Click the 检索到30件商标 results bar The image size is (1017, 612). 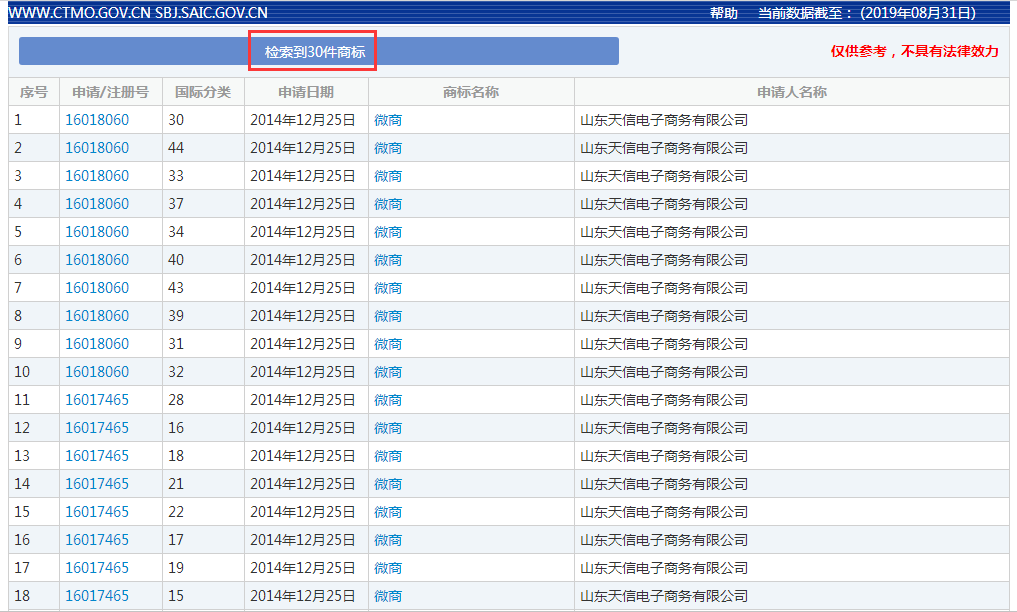tap(318, 51)
